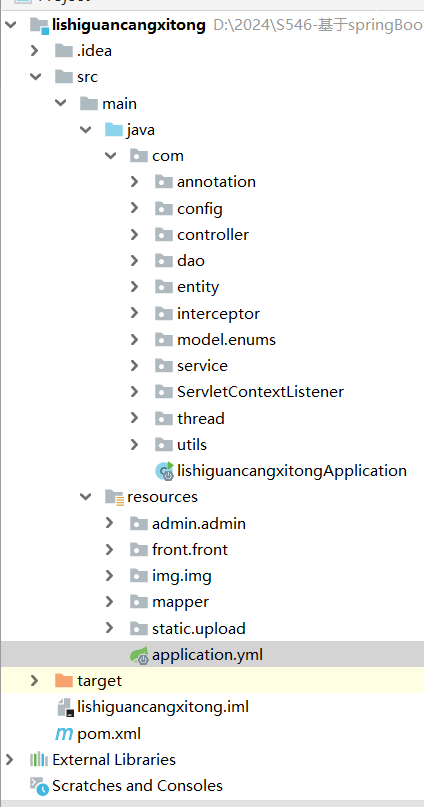This screenshot has width=424, height=807.
Task: Click the Spring Boot lishiguancangxitongApplication class icon
Action: click(165, 471)
